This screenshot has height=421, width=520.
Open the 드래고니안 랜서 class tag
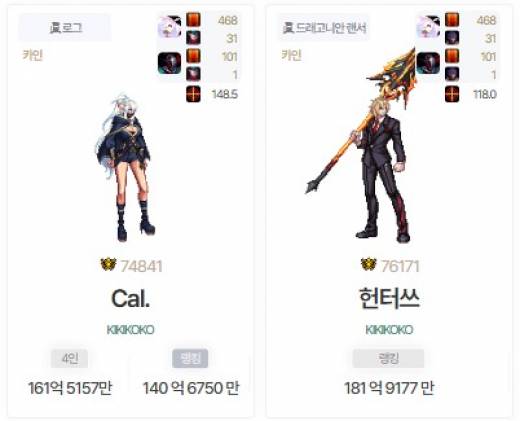pyautogui.click(x=324, y=28)
